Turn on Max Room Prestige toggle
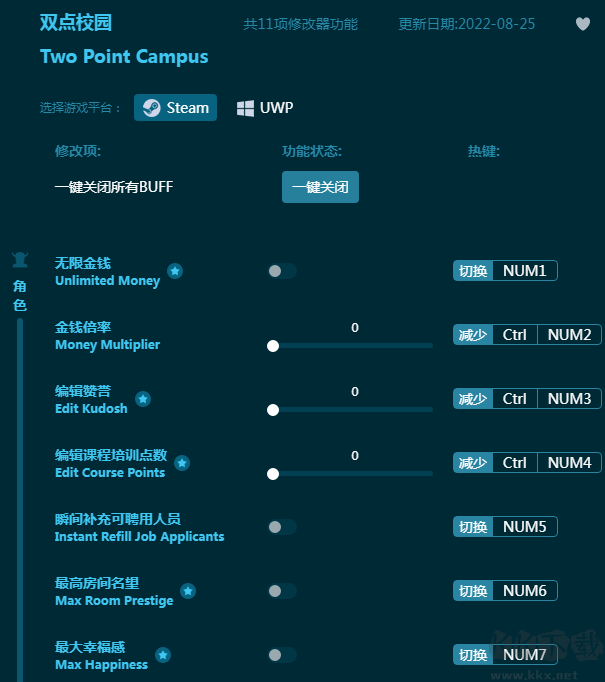 coord(282,591)
